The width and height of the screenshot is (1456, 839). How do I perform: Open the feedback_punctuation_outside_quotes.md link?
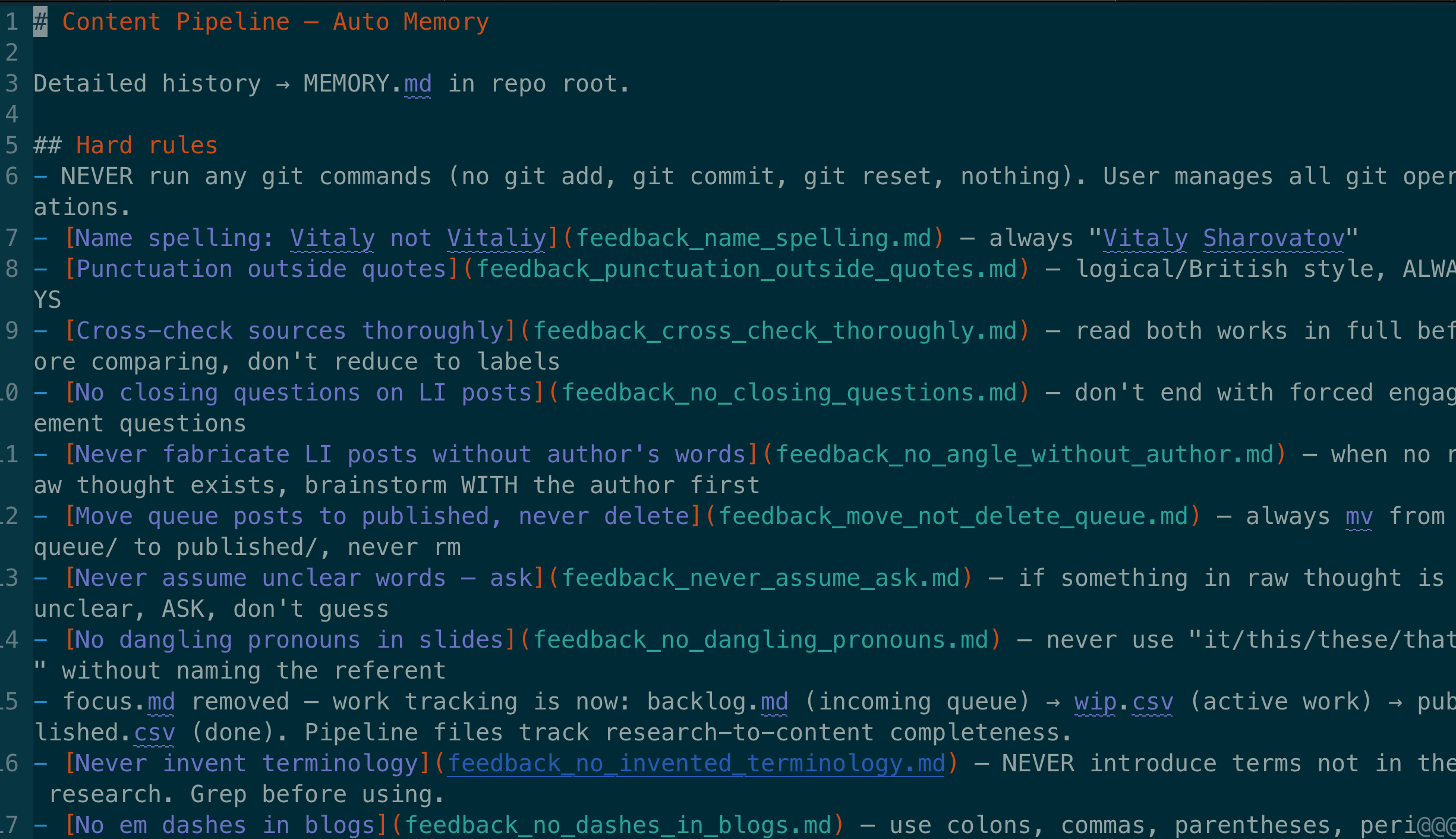point(746,269)
